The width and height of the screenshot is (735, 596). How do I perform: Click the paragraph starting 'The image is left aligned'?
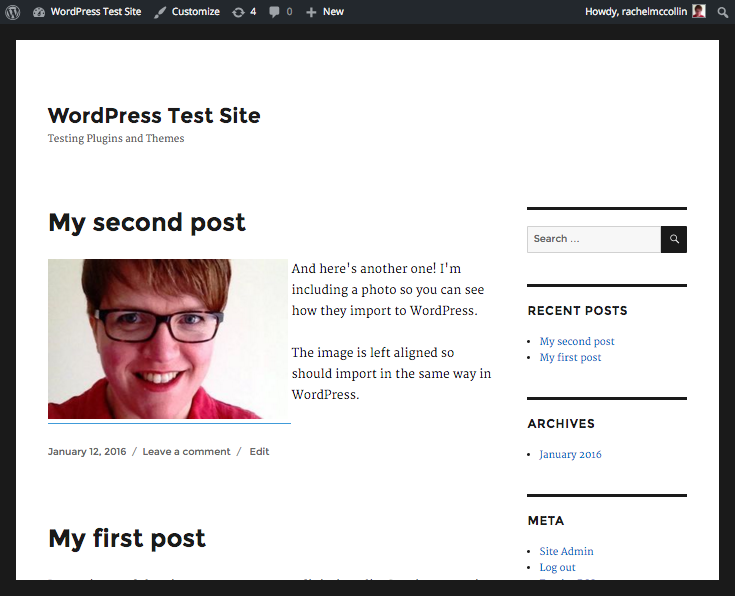coord(391,374)
